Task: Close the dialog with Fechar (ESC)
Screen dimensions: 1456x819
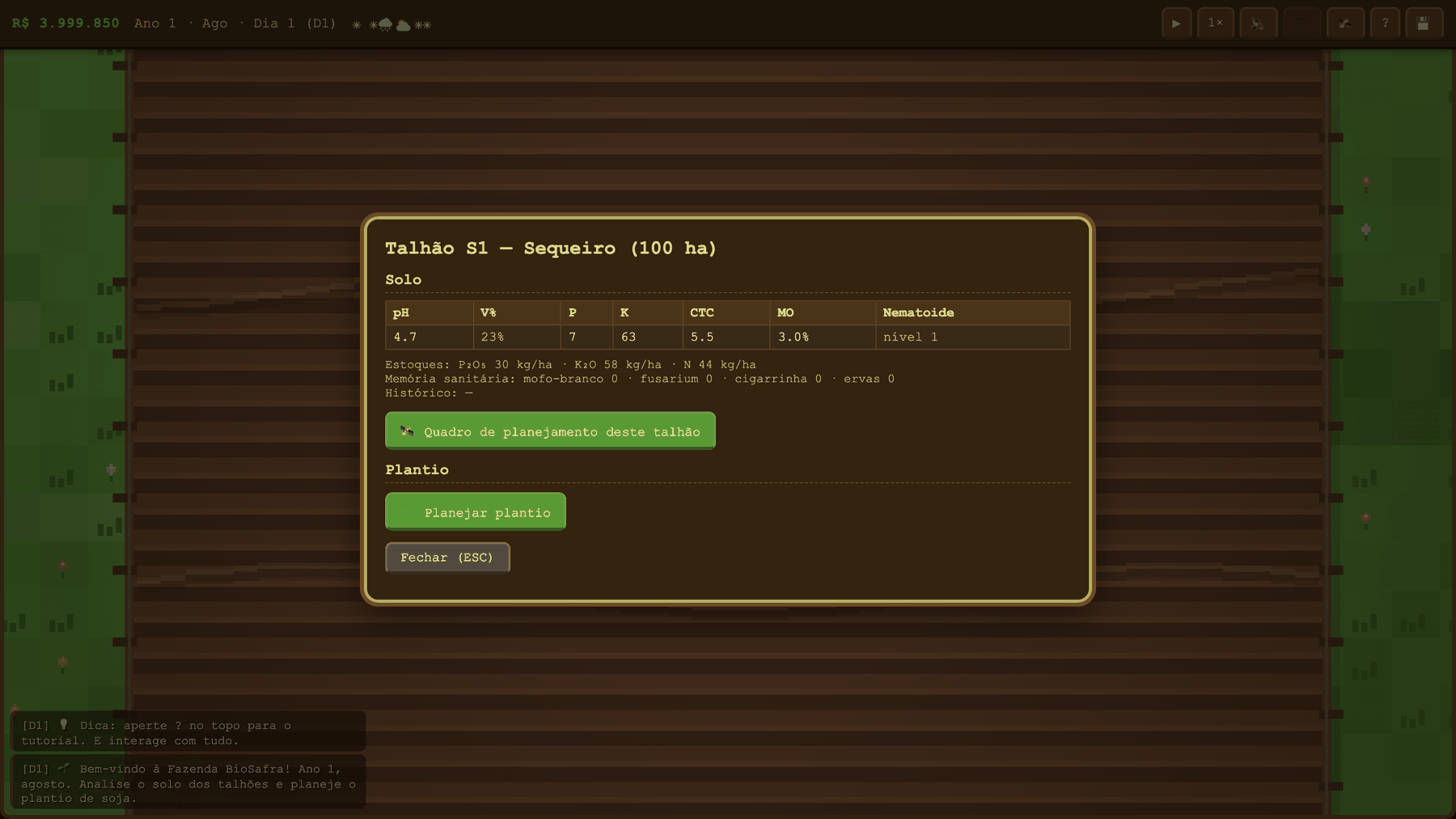Action: pos(447,558)
